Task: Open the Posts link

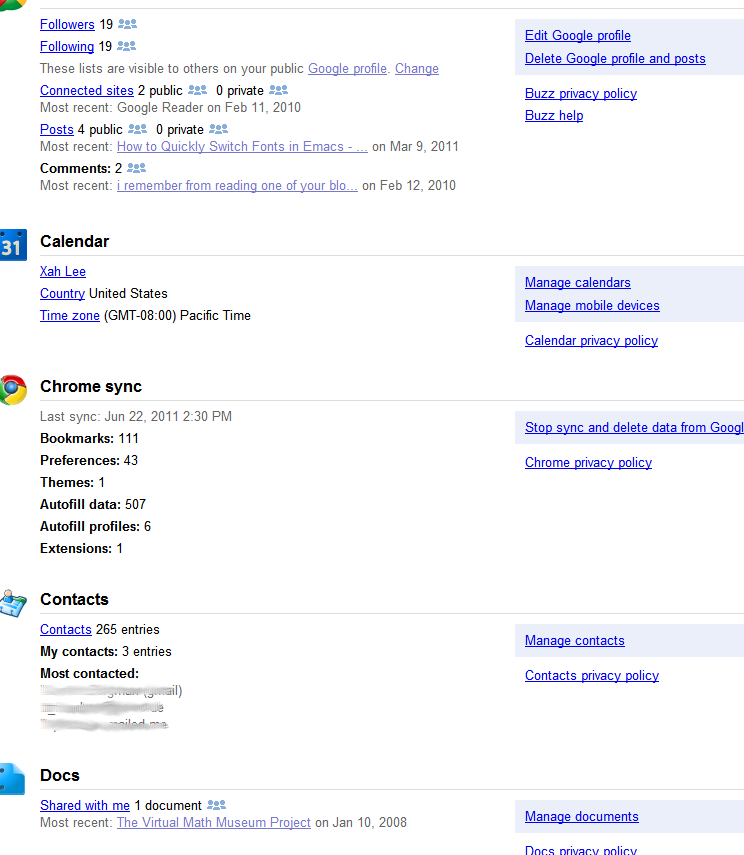Action: pyautogui.click(x=57, y=130)
